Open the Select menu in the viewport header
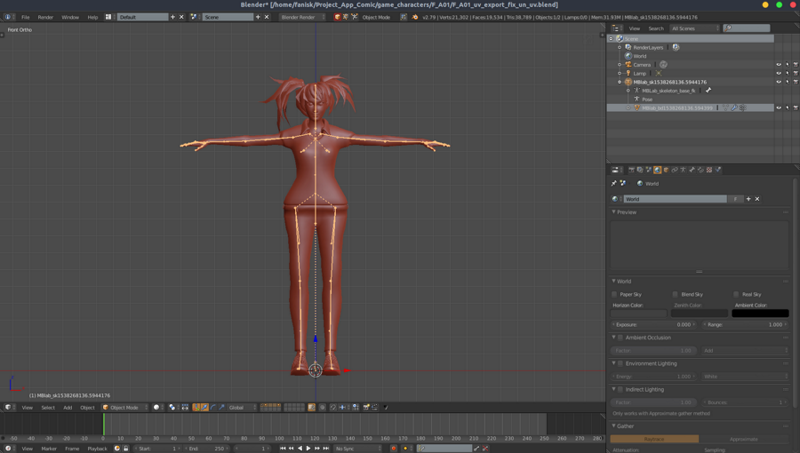The height and width of the screenshot is (453, 800). [x=48, y=407]
